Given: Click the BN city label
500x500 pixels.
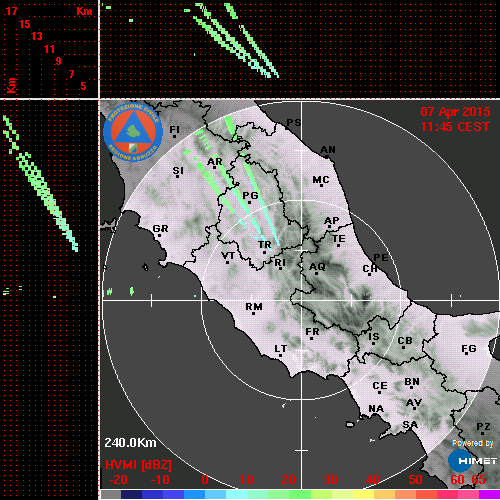Looking at the screenshot, I should (412, 382).
